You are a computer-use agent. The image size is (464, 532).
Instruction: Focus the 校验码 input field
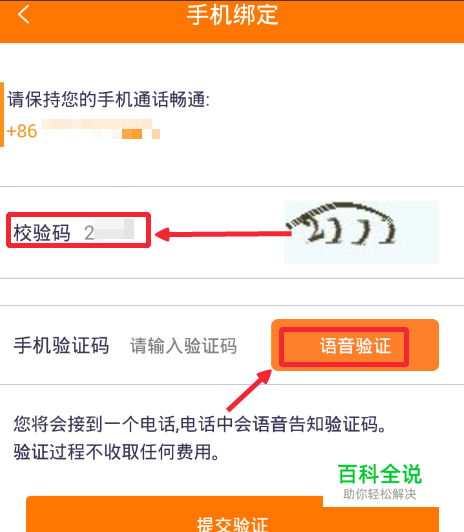coord(109,232)
